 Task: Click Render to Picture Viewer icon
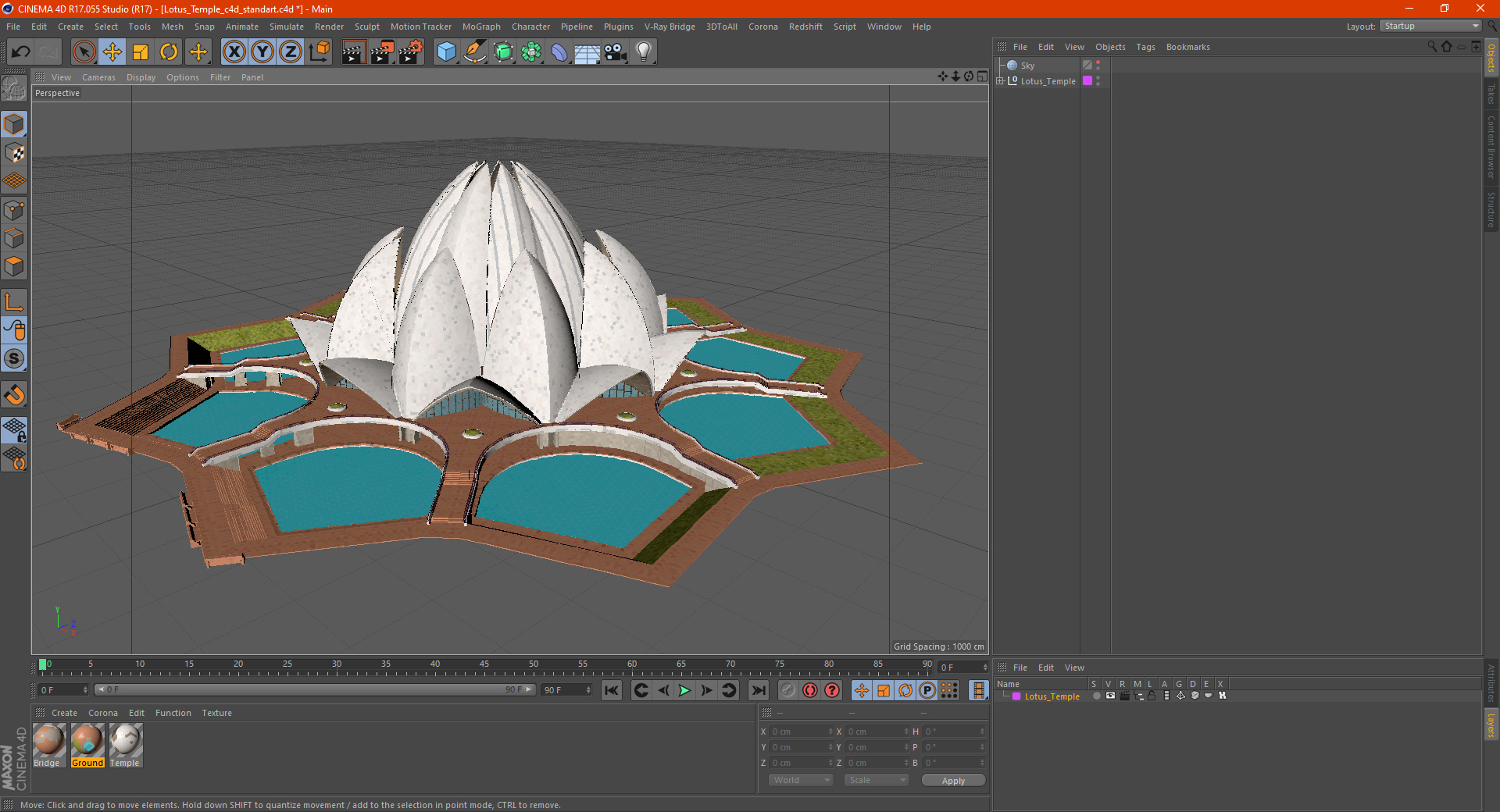pyautogui.click(x=382, y=52)
